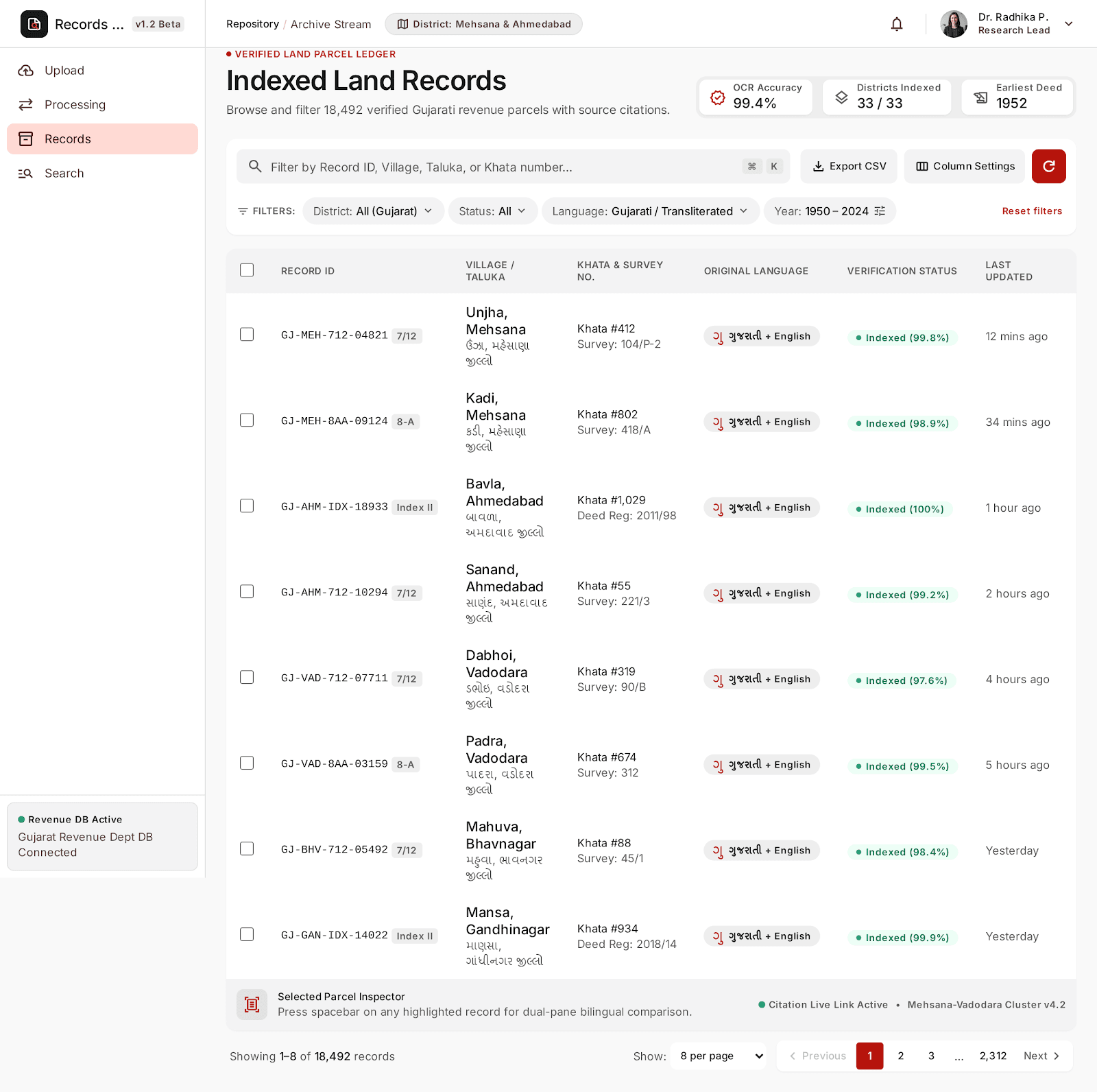Image resolution: width=1097 pixels, height=1092 pixels.
Task: Click the Districts Indexed layers icon
Action: click(x=841, y=97)
